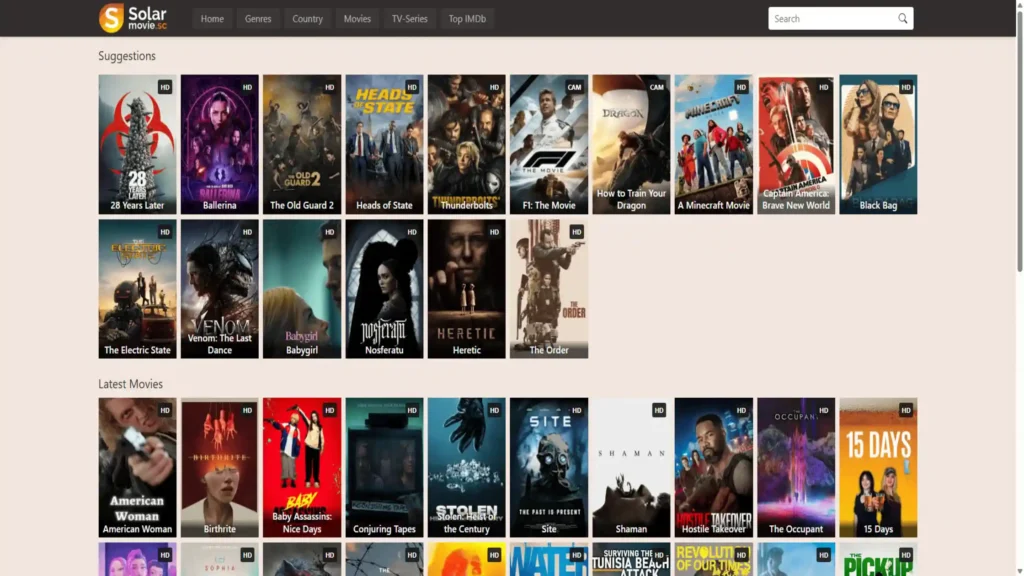Screen dimensions: 1024x576
Task: Click the A Minecraft Movie poster
Action: [x=713, y=140]
